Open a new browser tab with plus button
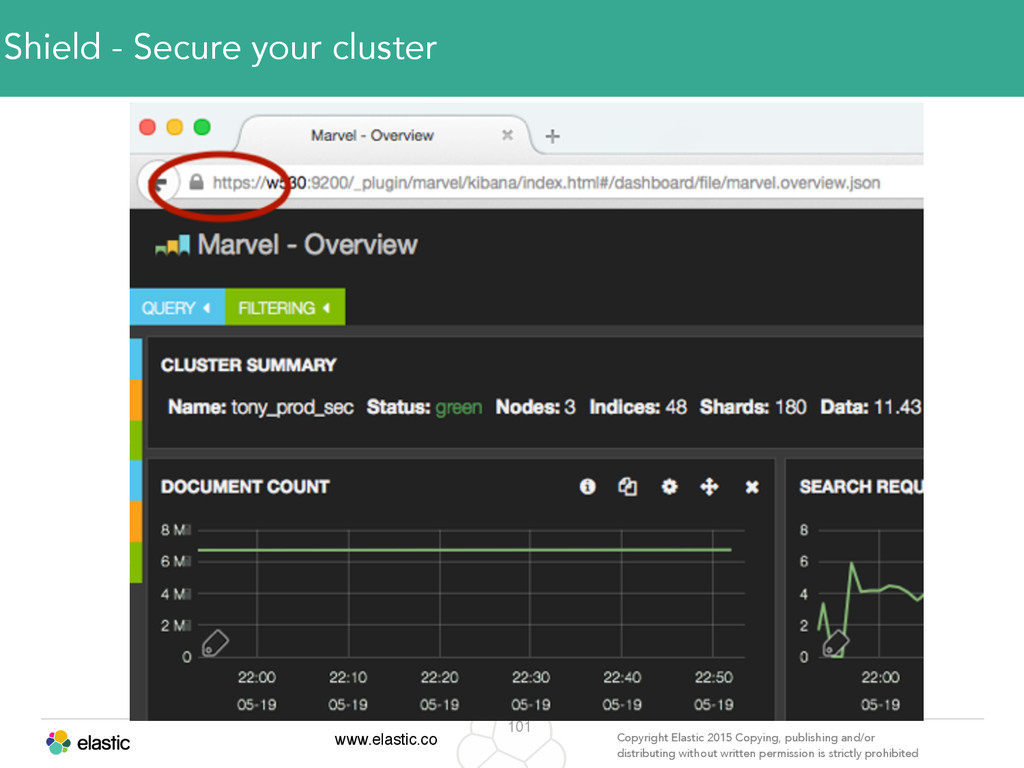The width and height of the screenshot is (1024, 768). point(552,136)
